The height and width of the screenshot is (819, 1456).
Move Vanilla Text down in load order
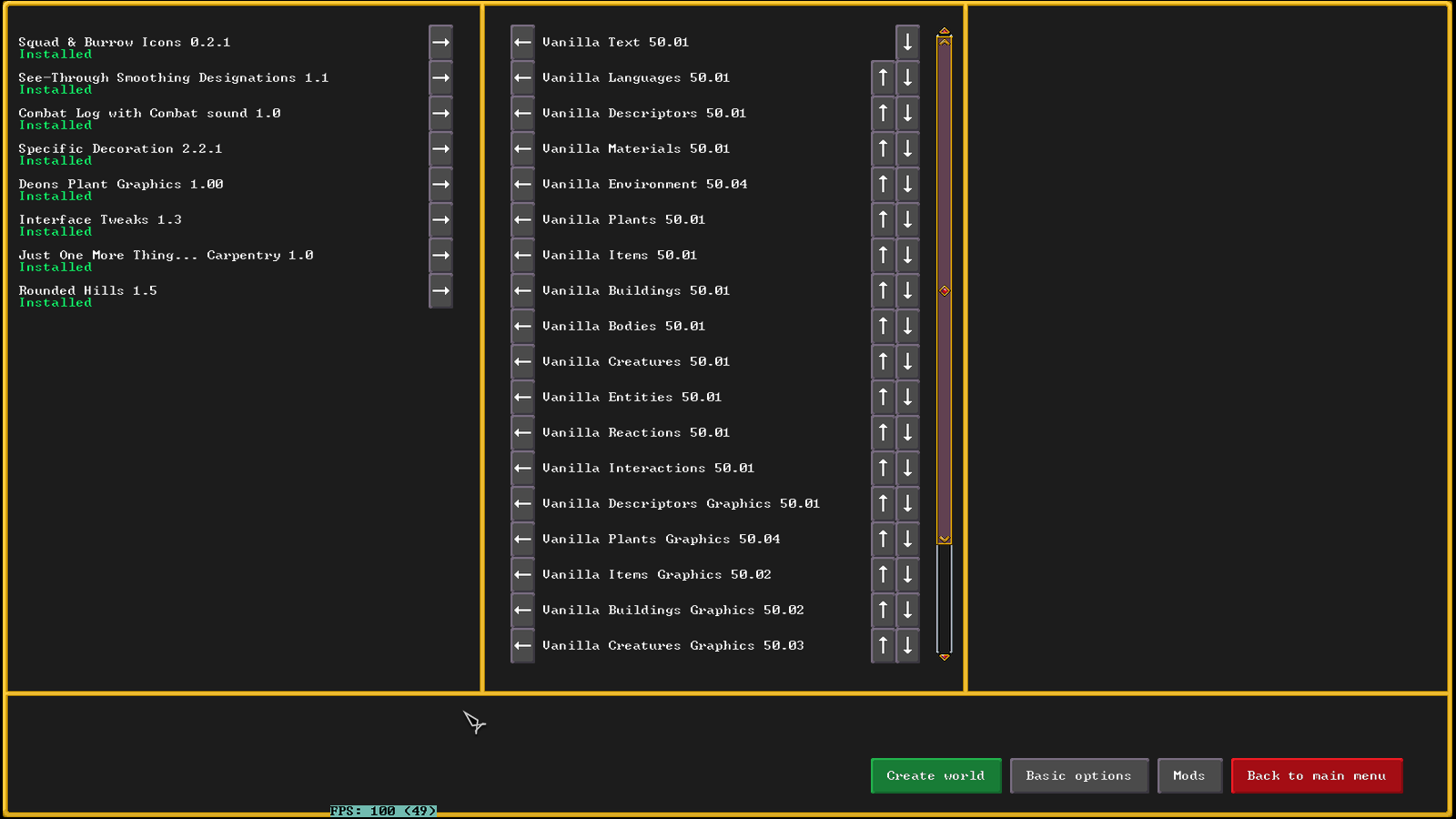(x=907, y=42)
